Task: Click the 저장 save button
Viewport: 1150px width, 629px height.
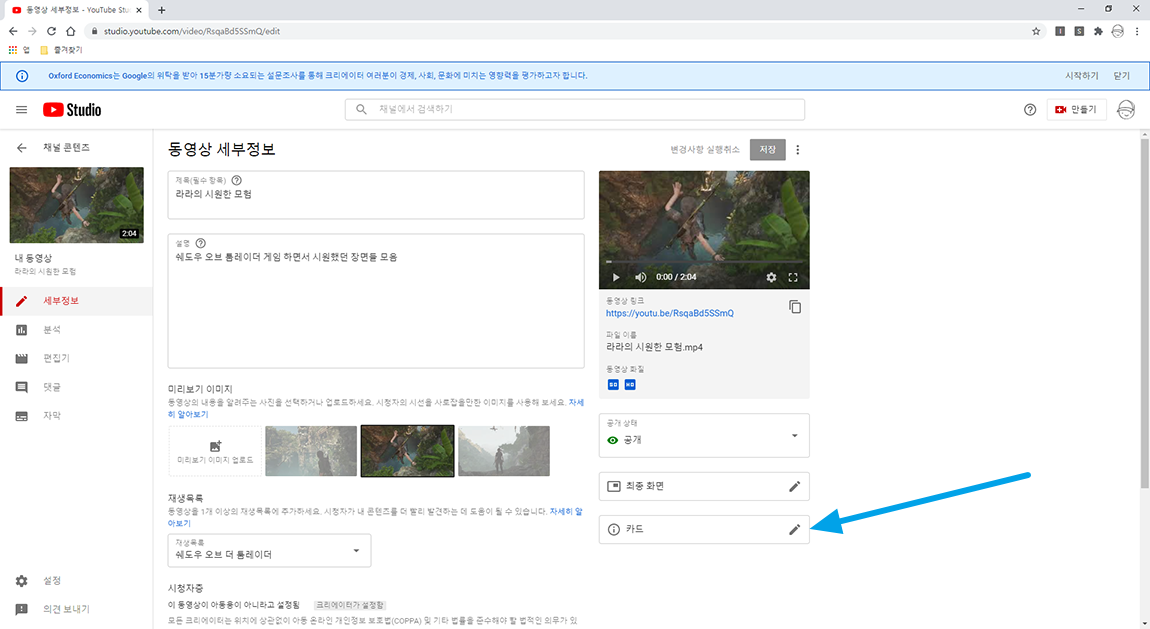Action: [x=767, y=150]
